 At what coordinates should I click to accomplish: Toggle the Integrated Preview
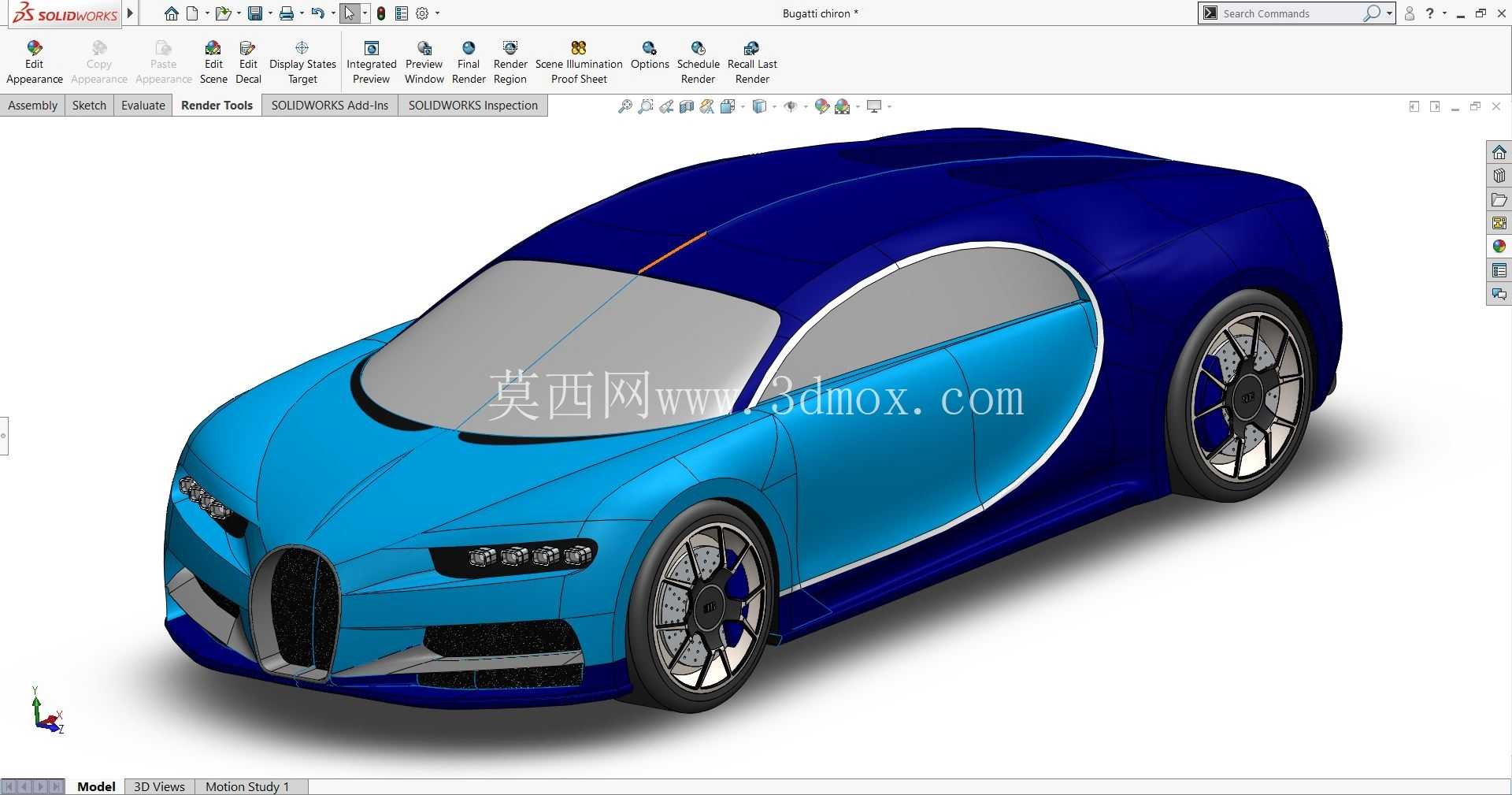coord(371,62)
